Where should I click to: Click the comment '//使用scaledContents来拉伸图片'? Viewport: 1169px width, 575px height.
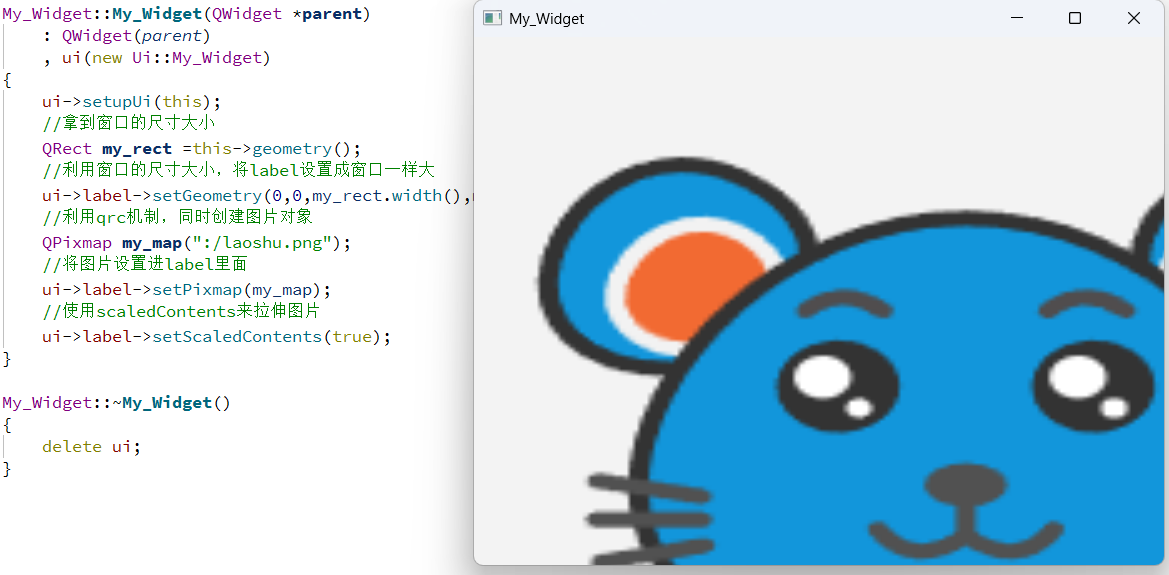click(x=181, y=311)
